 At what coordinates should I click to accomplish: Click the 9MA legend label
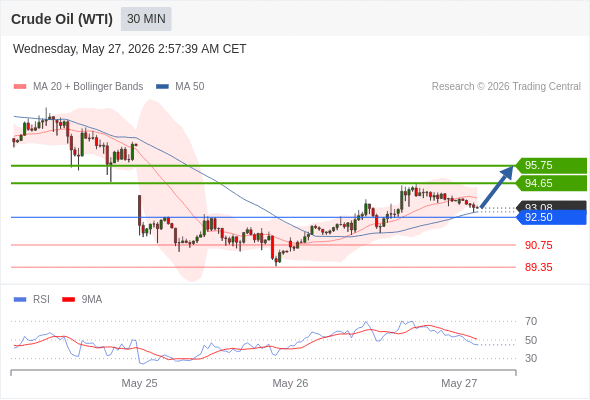click(x=92, y=300)
